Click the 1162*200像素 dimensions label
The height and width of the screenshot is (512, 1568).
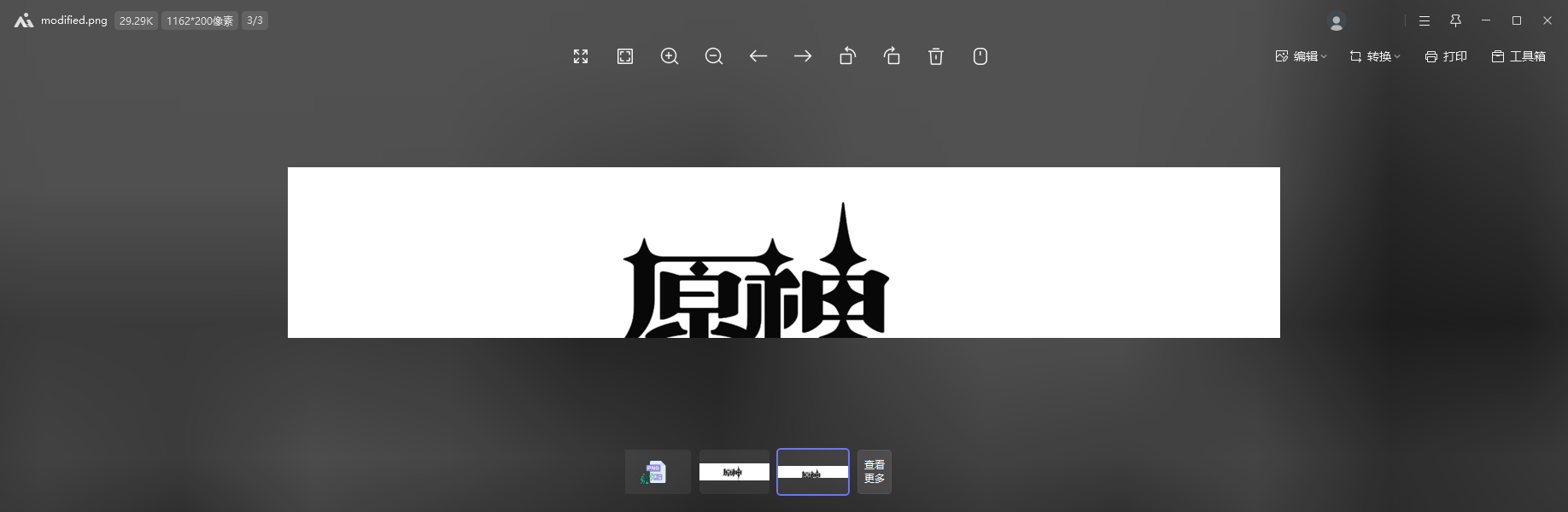(200, 20)
